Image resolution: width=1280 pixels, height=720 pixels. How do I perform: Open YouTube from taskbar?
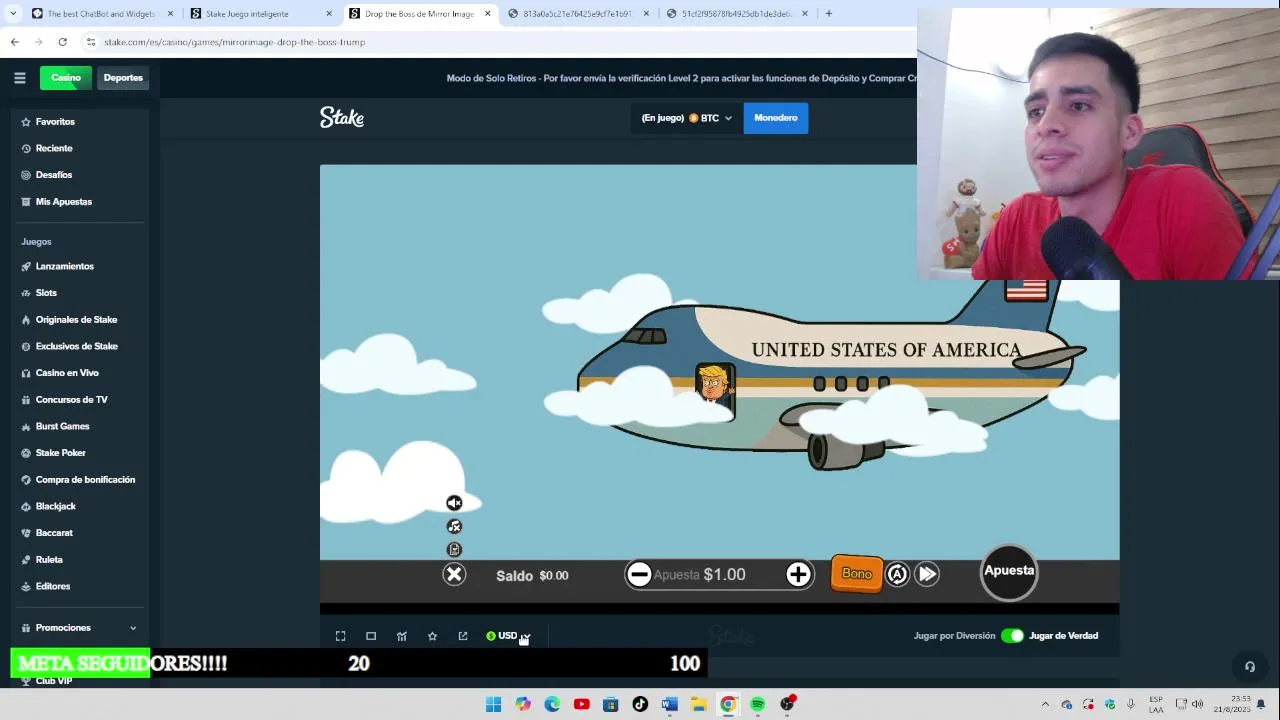click(x=581, y=704)
